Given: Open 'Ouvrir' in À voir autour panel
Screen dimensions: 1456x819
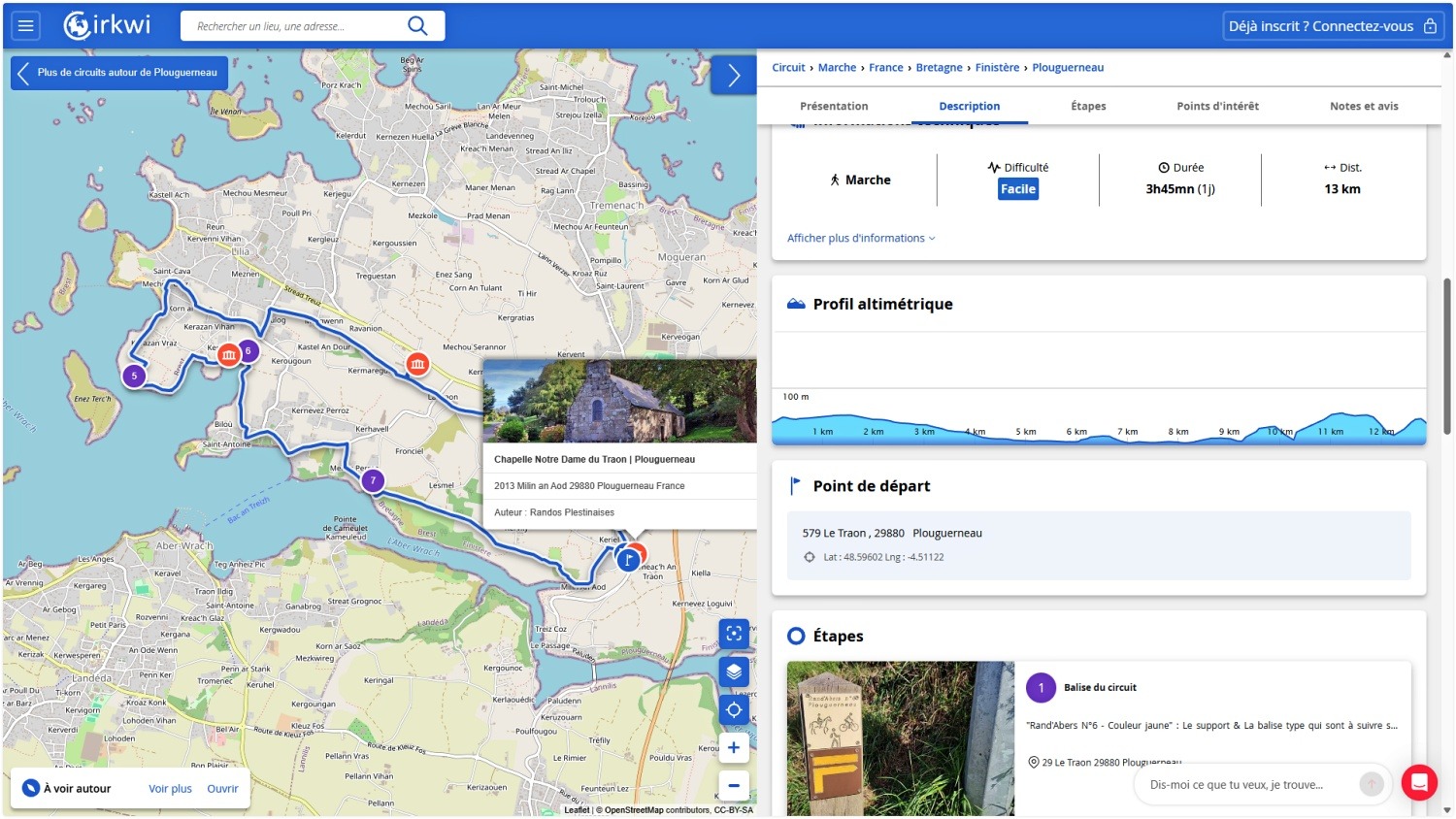Looking at the screenshot, I should (222, 789).
